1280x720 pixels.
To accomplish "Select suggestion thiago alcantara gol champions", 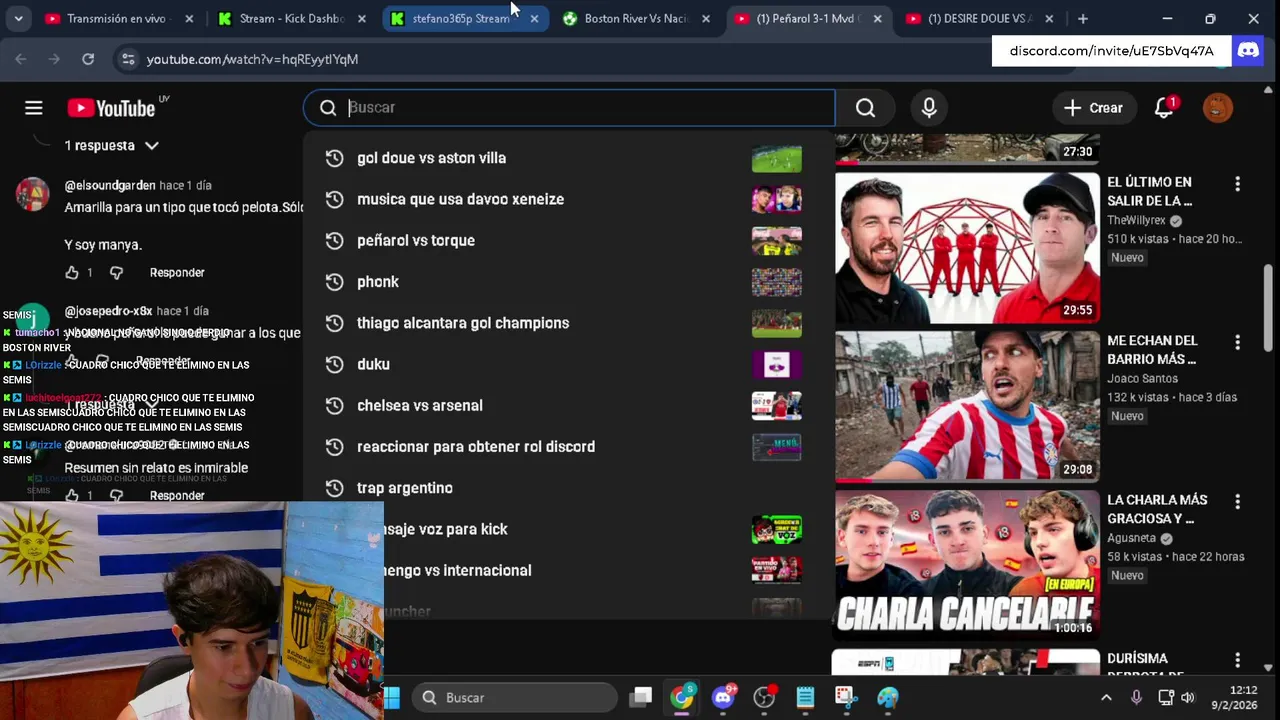I will click(568, 323).
